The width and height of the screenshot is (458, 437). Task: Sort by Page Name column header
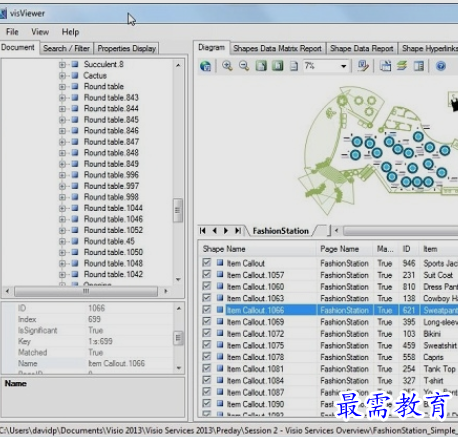[339, 249]
